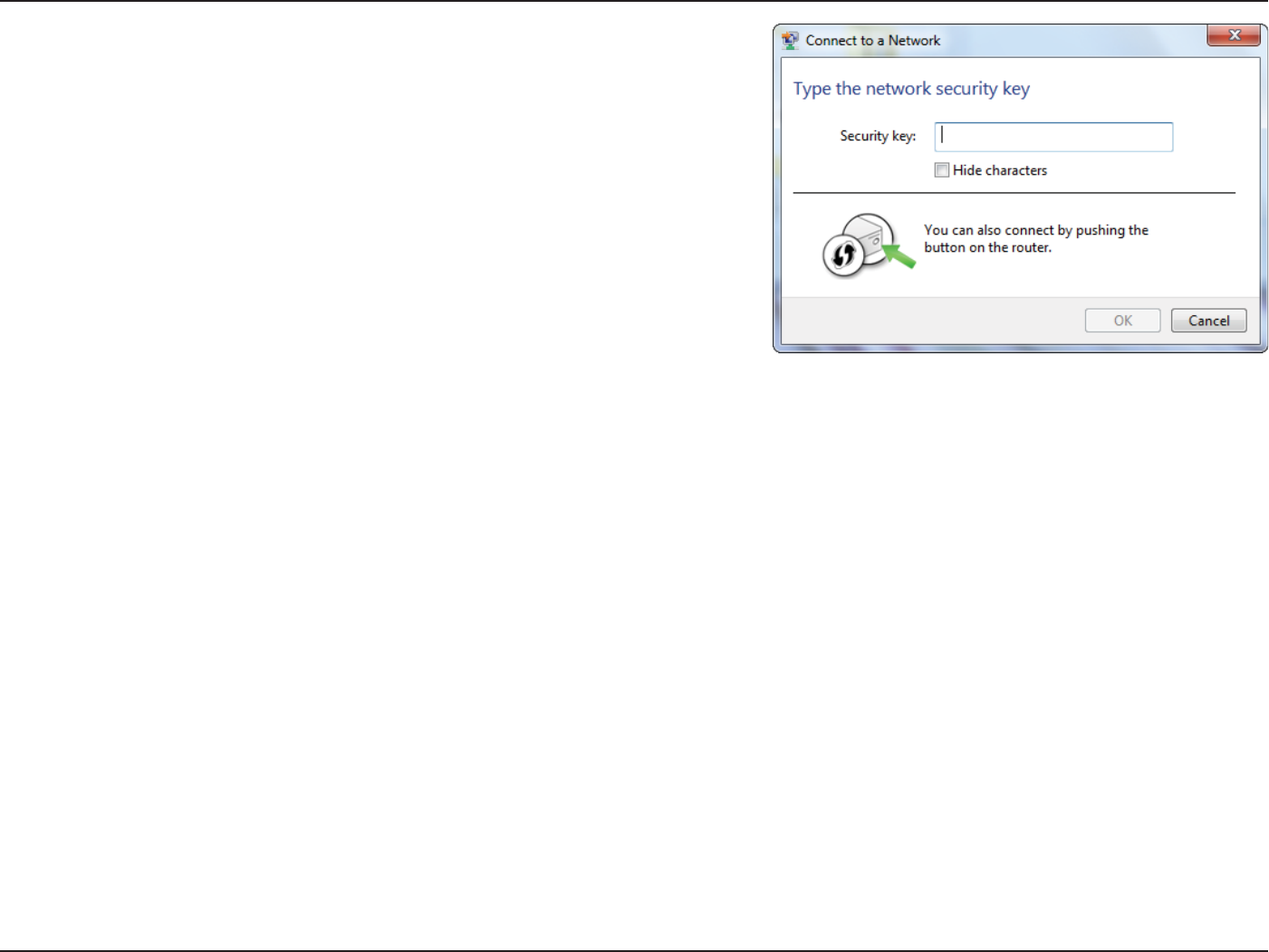The width and height of the screenshot is (1269, 952).
Task: Close the Connect to a Network window
Action: (1234, 35)
